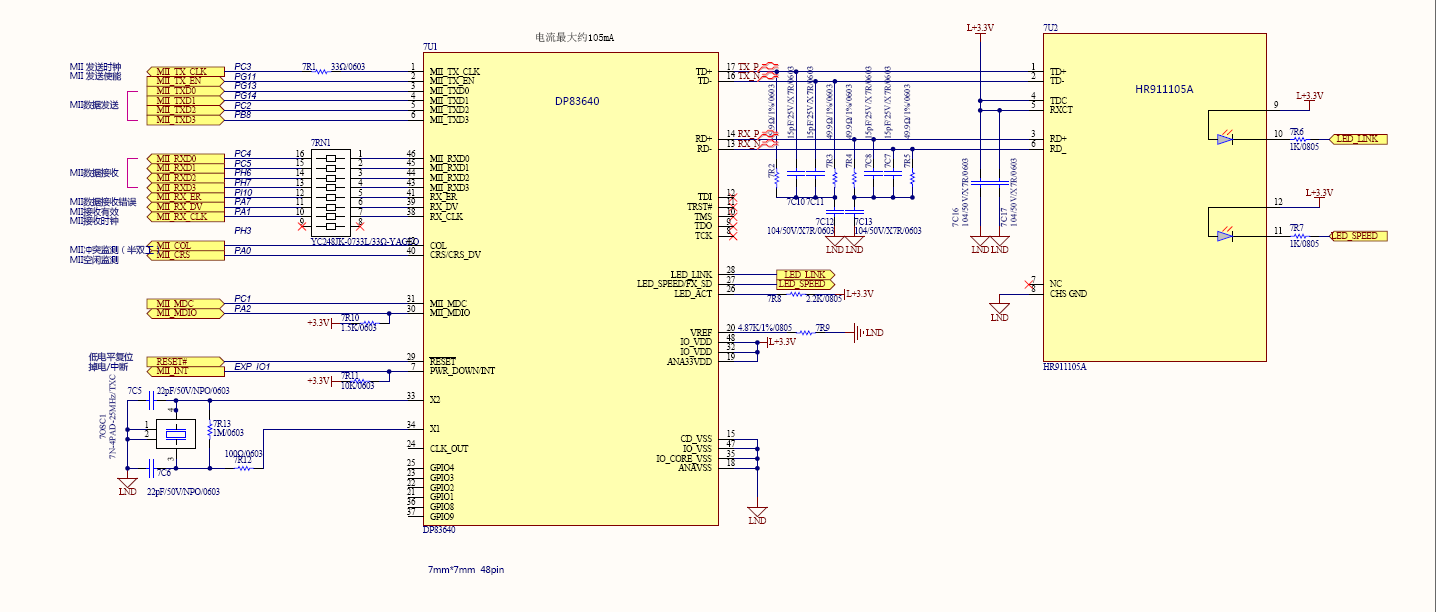Select the 7R8 2.2K resistor symbol
Viewport: 1436px width, 612px height.
click(x=796, y=294)
